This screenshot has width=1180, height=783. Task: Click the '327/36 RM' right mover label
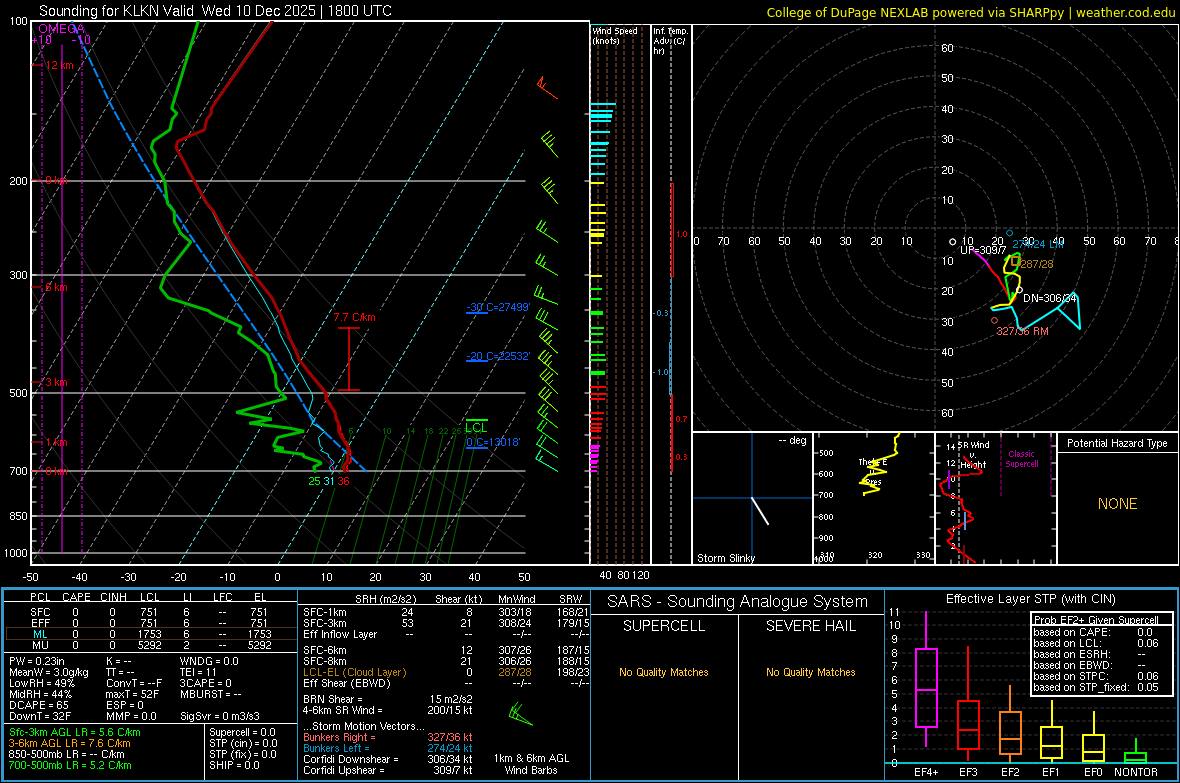pos(1022,331)
